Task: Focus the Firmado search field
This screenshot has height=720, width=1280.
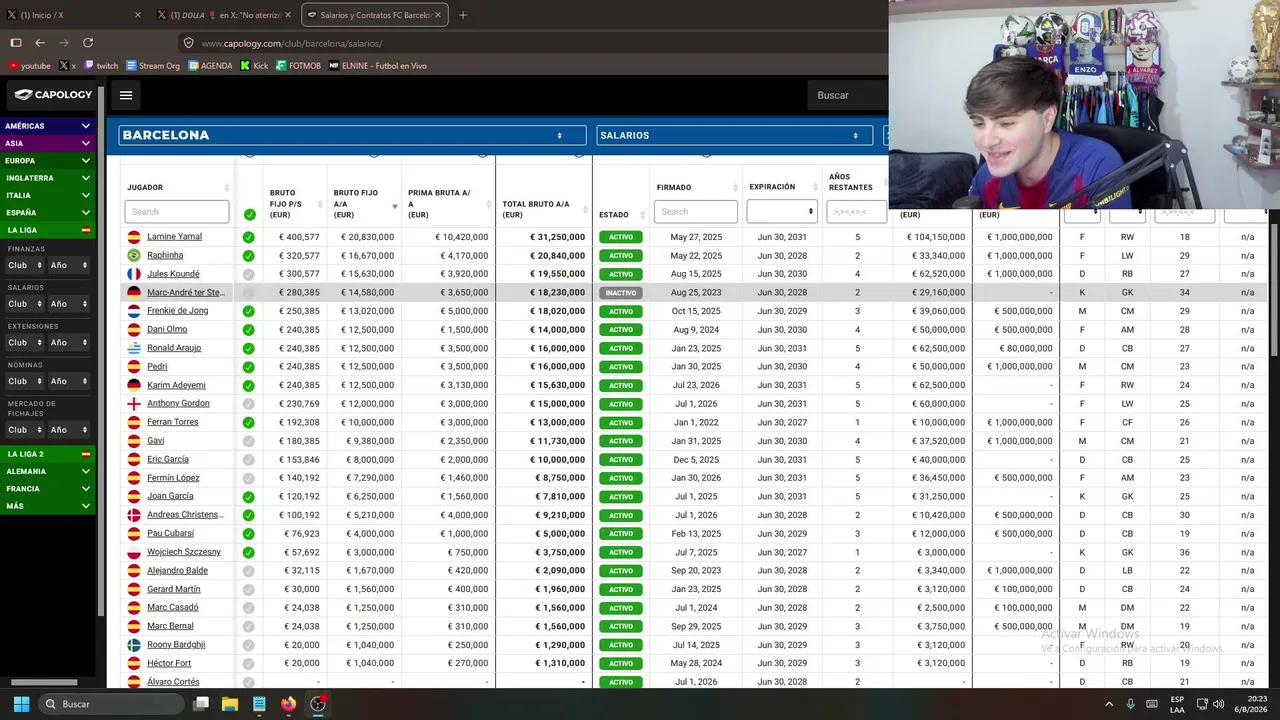Action: [696, 212]
